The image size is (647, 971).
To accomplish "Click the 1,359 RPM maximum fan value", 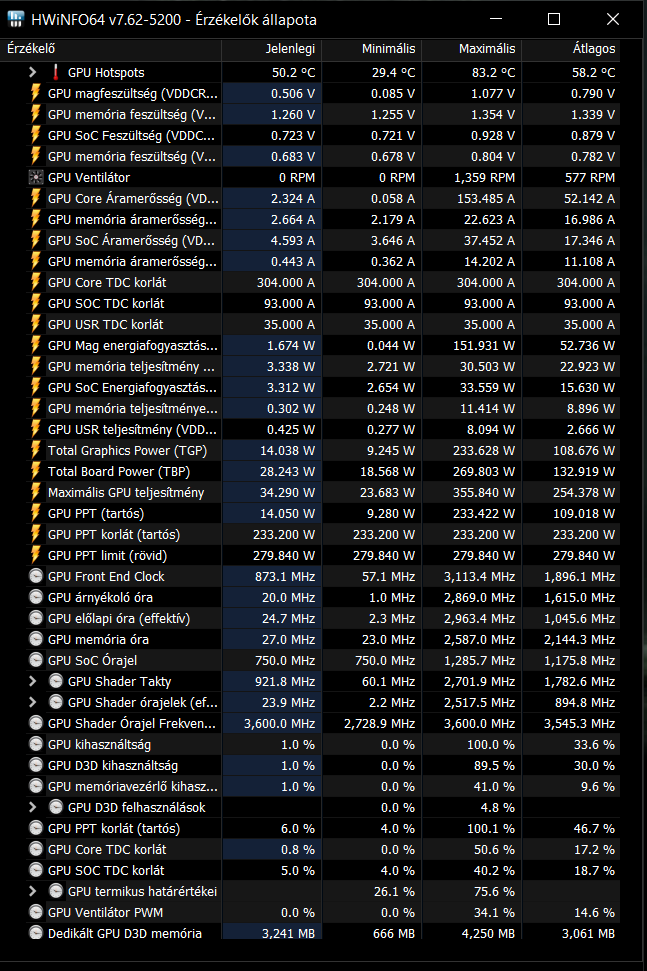I will [484, 178].
